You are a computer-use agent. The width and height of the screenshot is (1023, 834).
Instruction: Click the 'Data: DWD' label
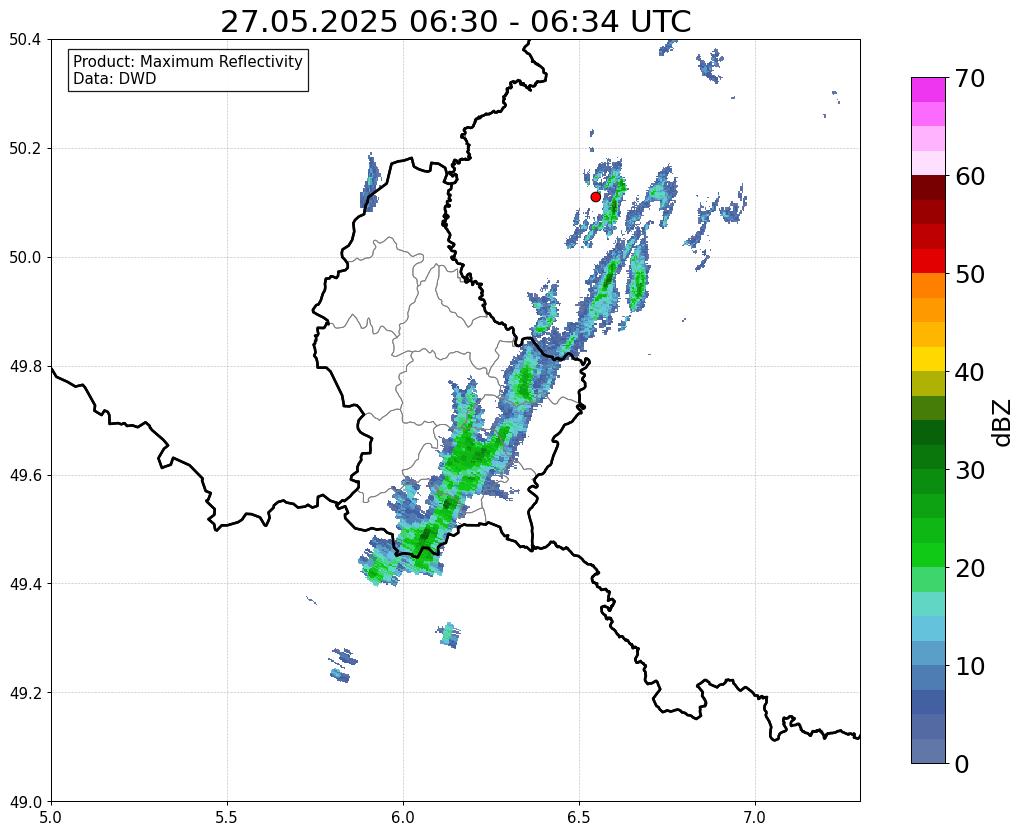click(115, 79)
